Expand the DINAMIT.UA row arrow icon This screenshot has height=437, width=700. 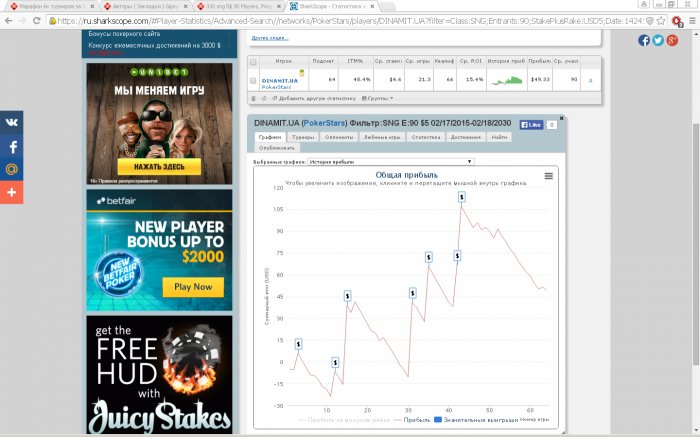[590, 80]
